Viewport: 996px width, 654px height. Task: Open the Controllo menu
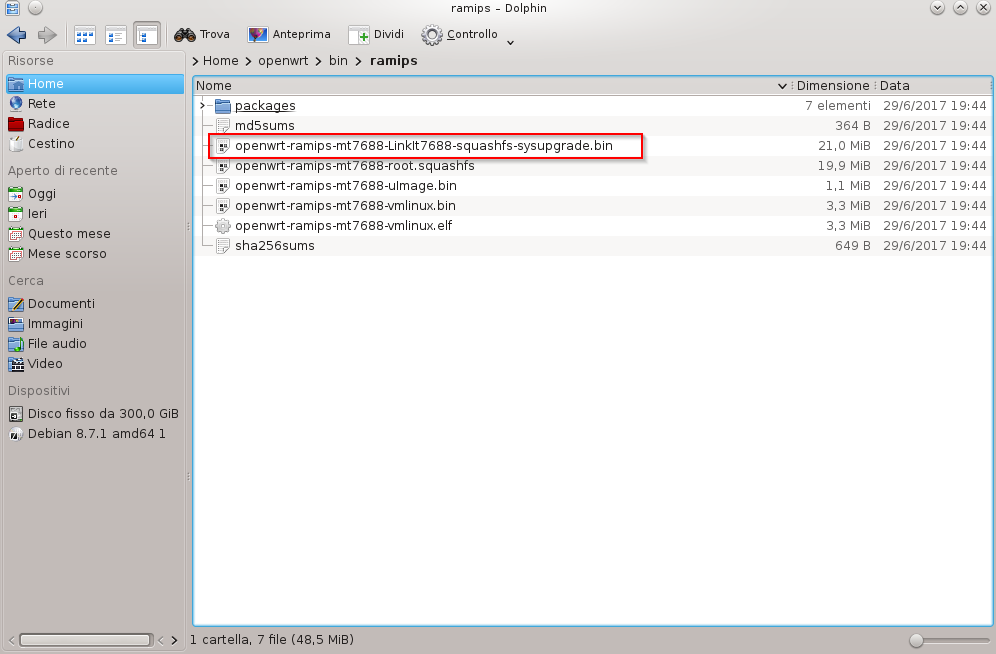pyautogui.click(x=460, y=35)
